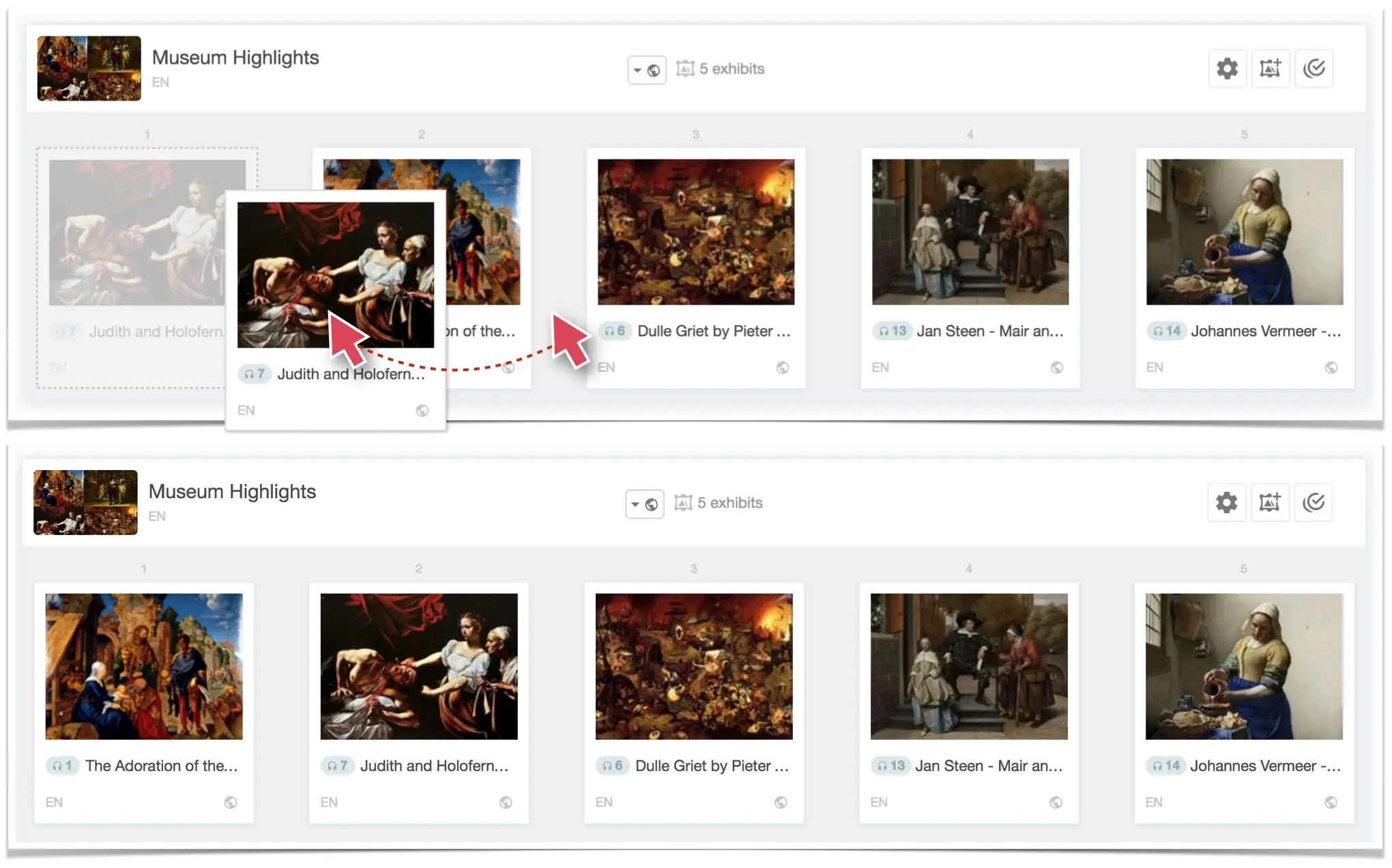Click EN language label under upper Museum Highlights title
Screen dimensions: 1392x868
[160, 82]
